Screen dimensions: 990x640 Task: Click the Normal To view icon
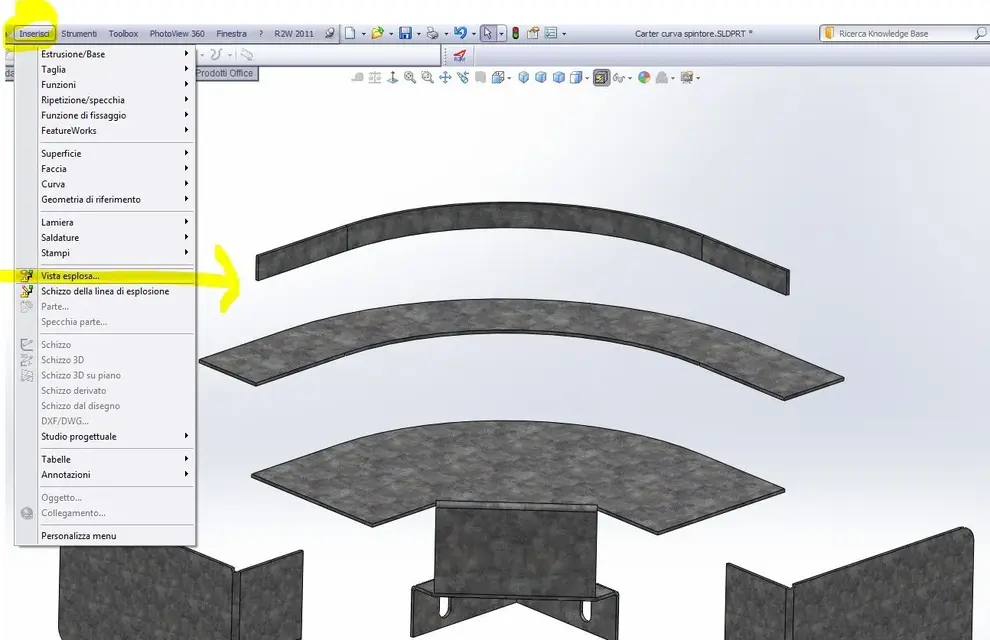click(392, 78)
